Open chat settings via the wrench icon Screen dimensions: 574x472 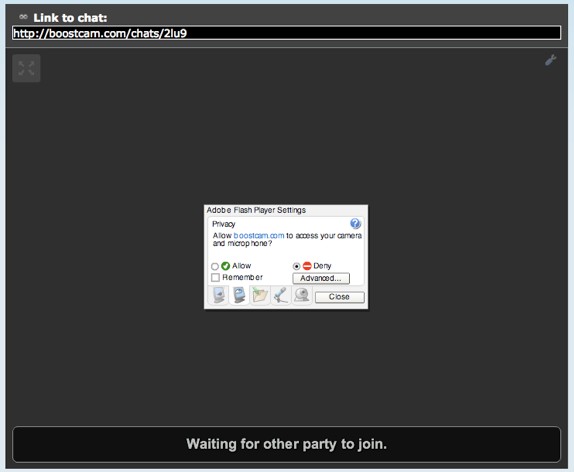point(550,60)
